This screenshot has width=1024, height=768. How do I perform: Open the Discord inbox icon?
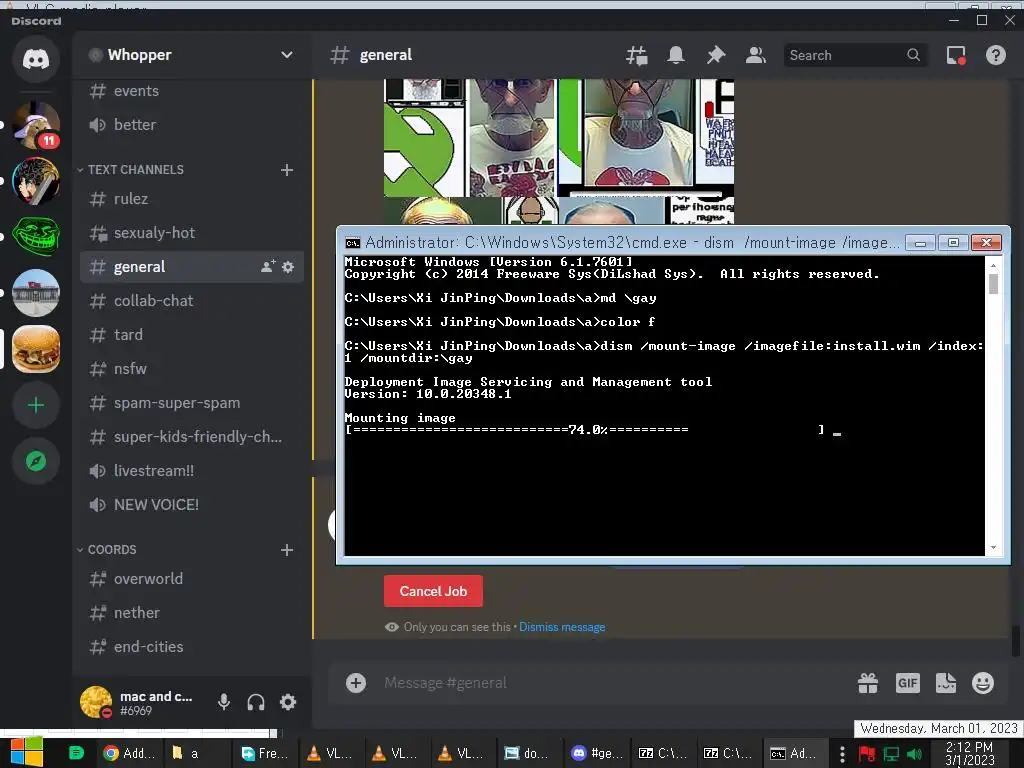click(956, 56)
